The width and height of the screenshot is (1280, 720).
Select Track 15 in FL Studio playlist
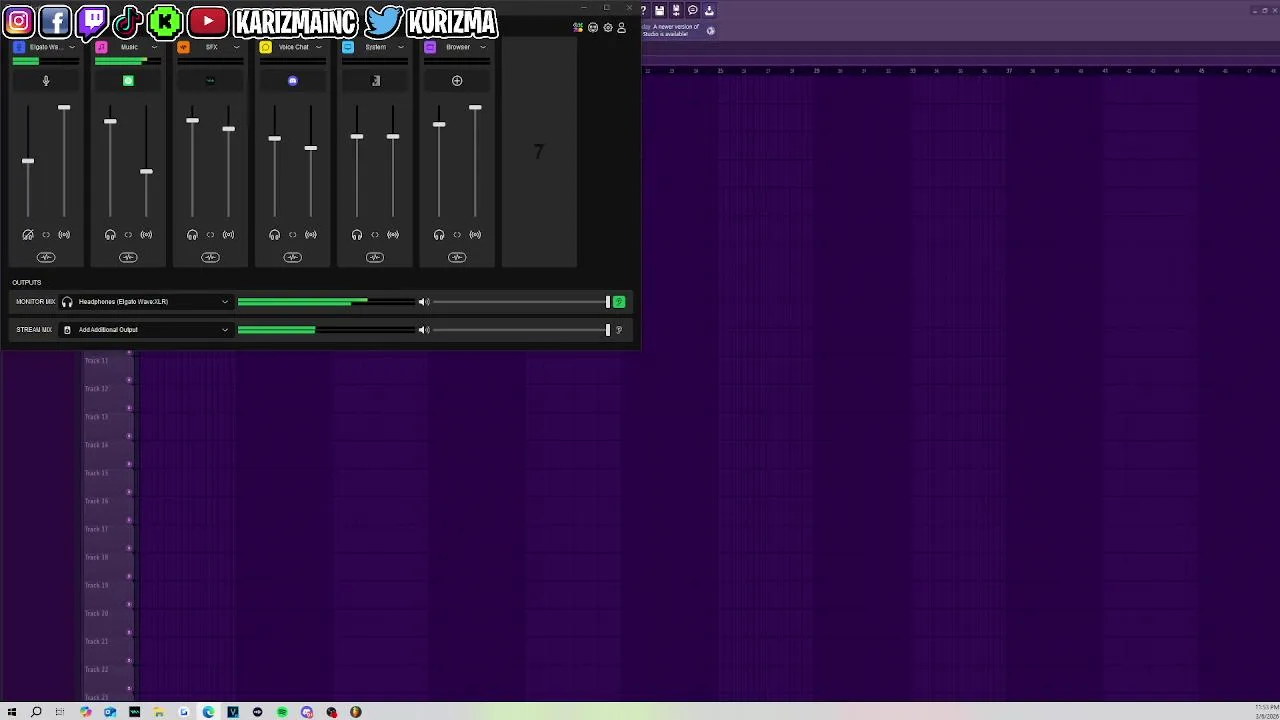click(x=96, y=473)
